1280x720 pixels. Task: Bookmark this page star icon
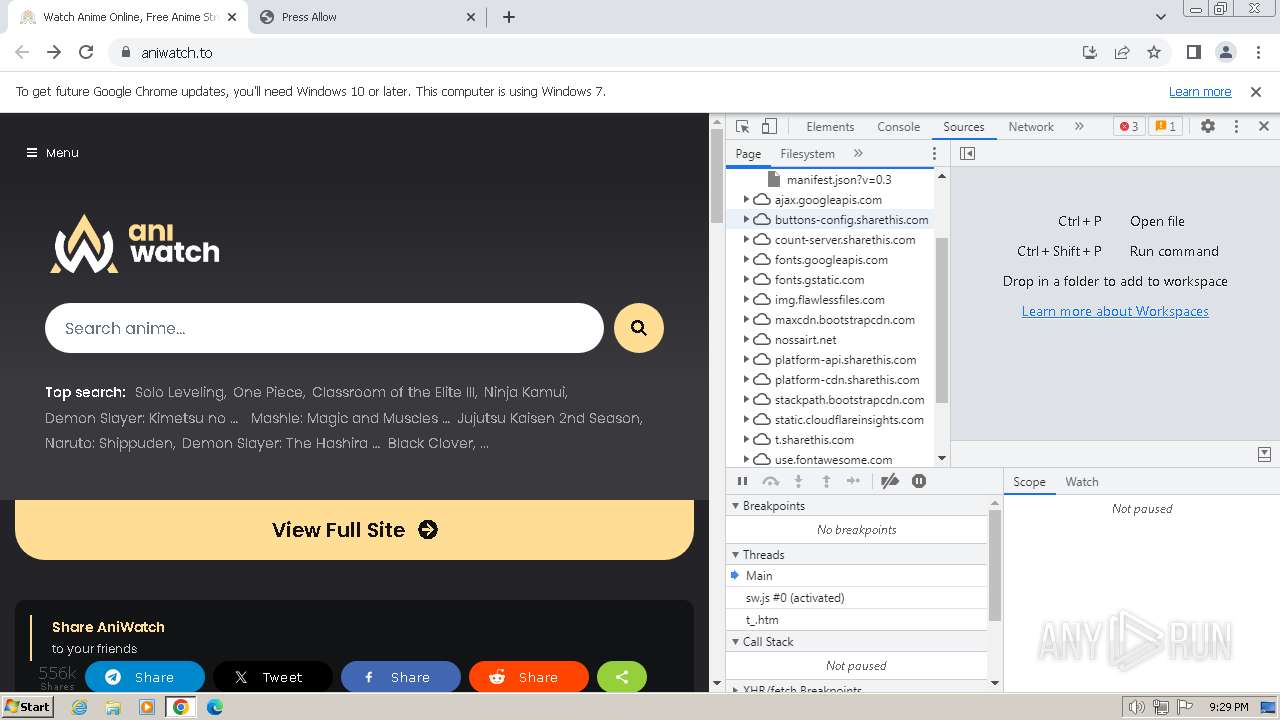pos(1154,52)
